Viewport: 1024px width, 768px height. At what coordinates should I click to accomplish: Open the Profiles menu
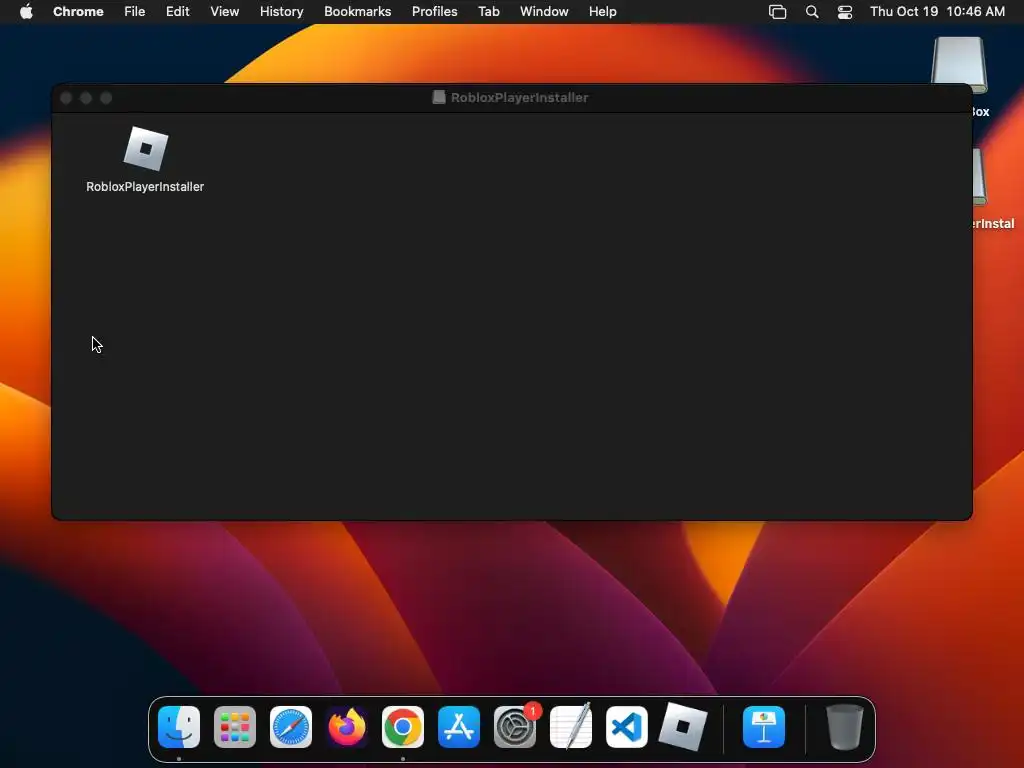(435, 11)
